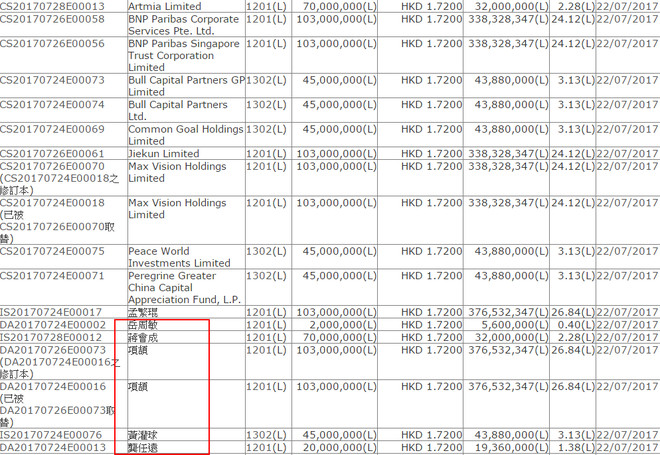Click 24.12(L) in CS20170726E00056 row
The image size is (660, 455).
(x=573, y=43)
